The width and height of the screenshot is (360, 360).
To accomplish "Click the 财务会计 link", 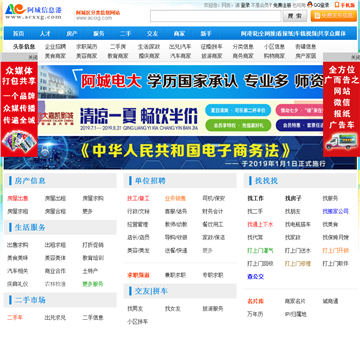I will pyautogui.click(x=213, y=211).
